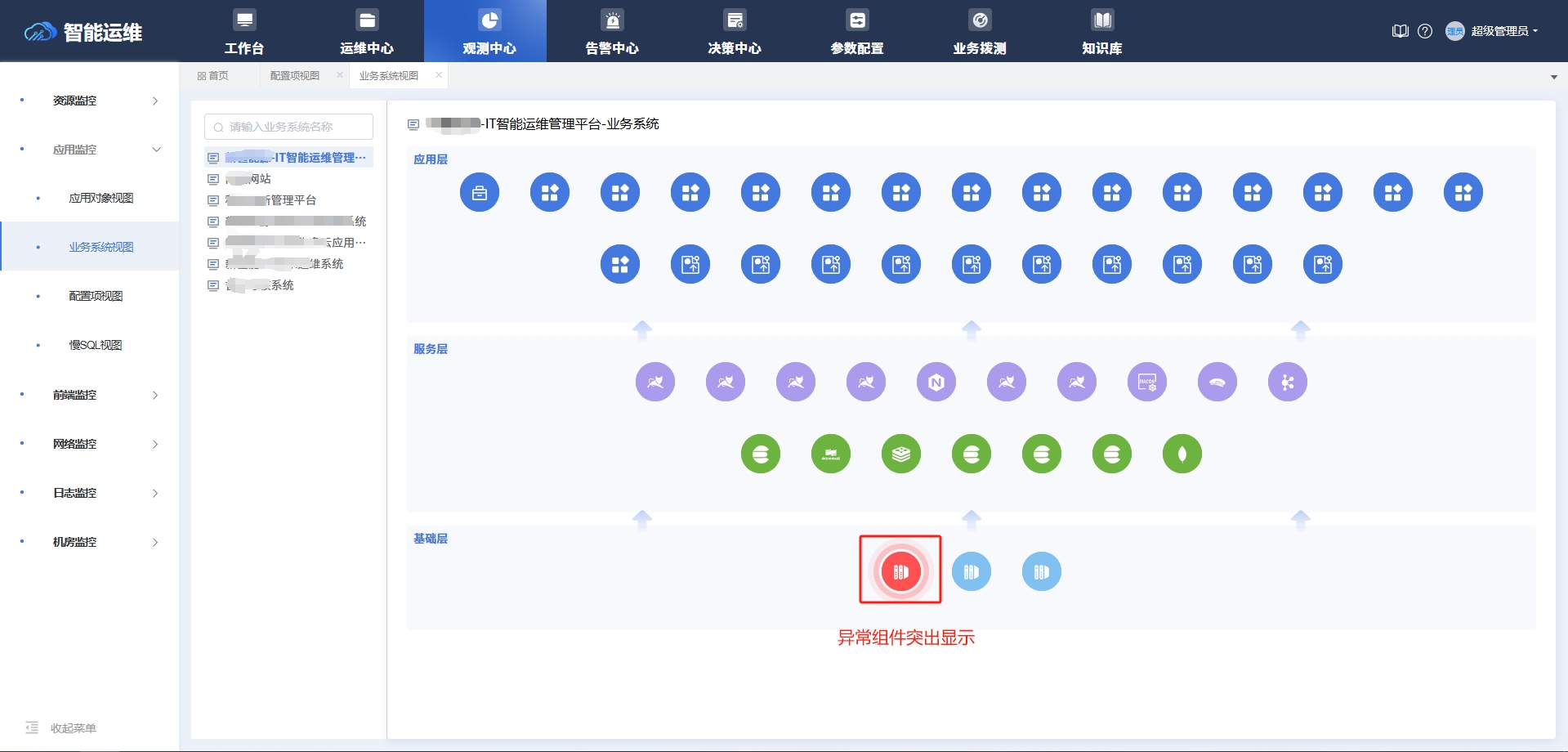
Task: Click the first green database icon in 服务层
Action: 762,454
